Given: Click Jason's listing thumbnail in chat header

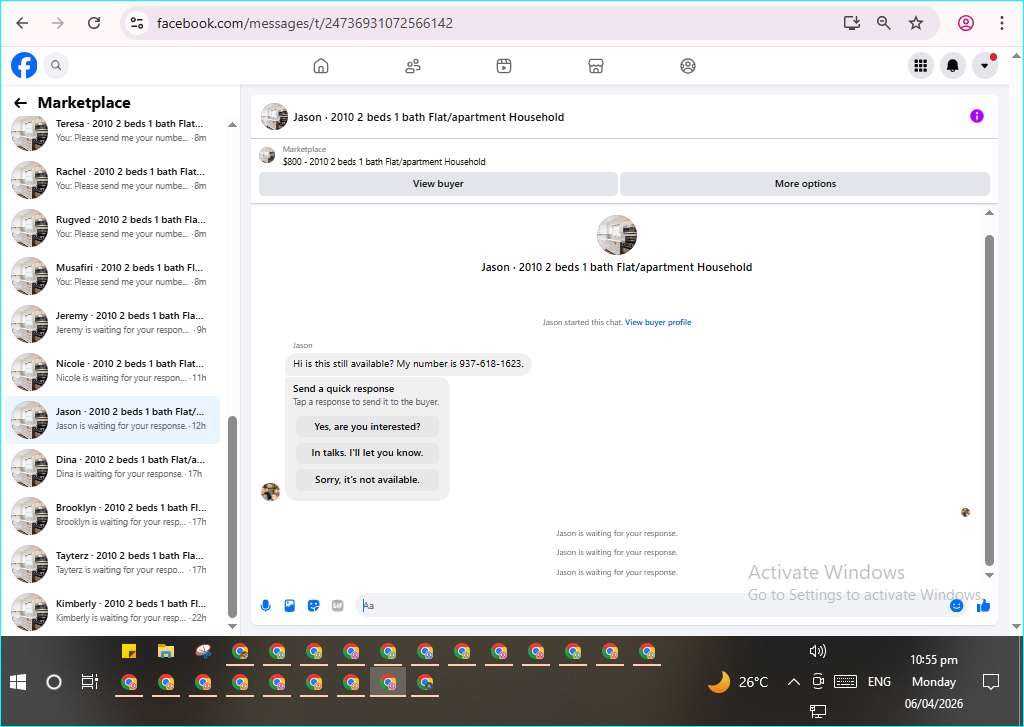Looking at the screenshot, I should [x=274, y=116].
